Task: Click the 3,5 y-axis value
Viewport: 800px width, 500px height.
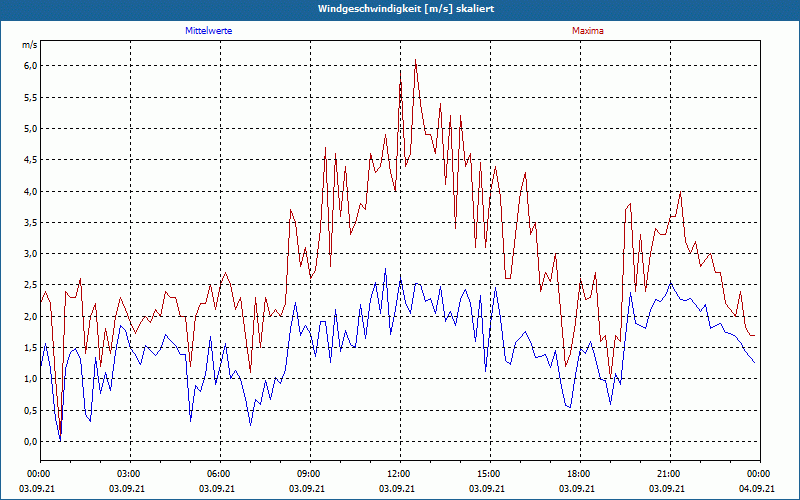Action: tap(31, 222)
